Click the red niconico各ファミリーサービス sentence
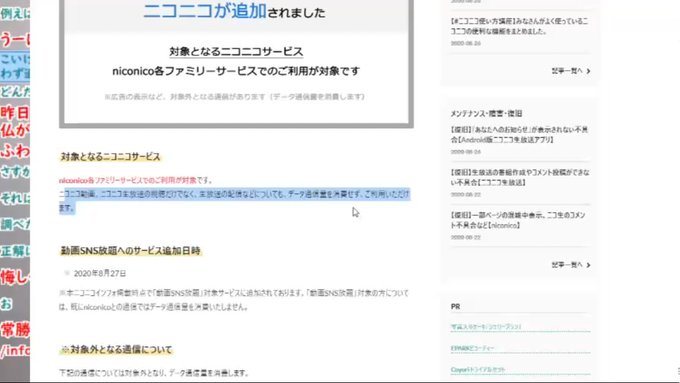Viewport: 680px width, 383px height. coord(136,180)
